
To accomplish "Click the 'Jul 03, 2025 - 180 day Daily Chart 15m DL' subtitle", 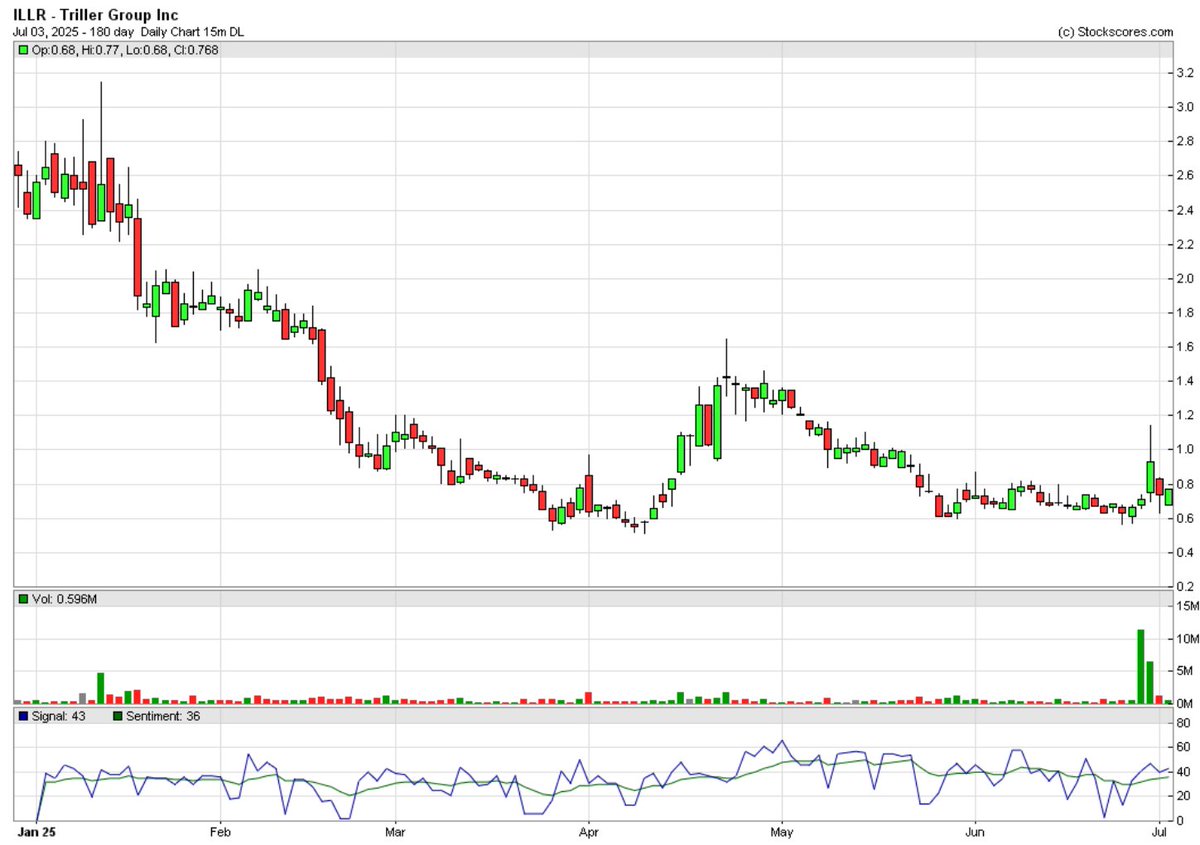I will 128,32.
